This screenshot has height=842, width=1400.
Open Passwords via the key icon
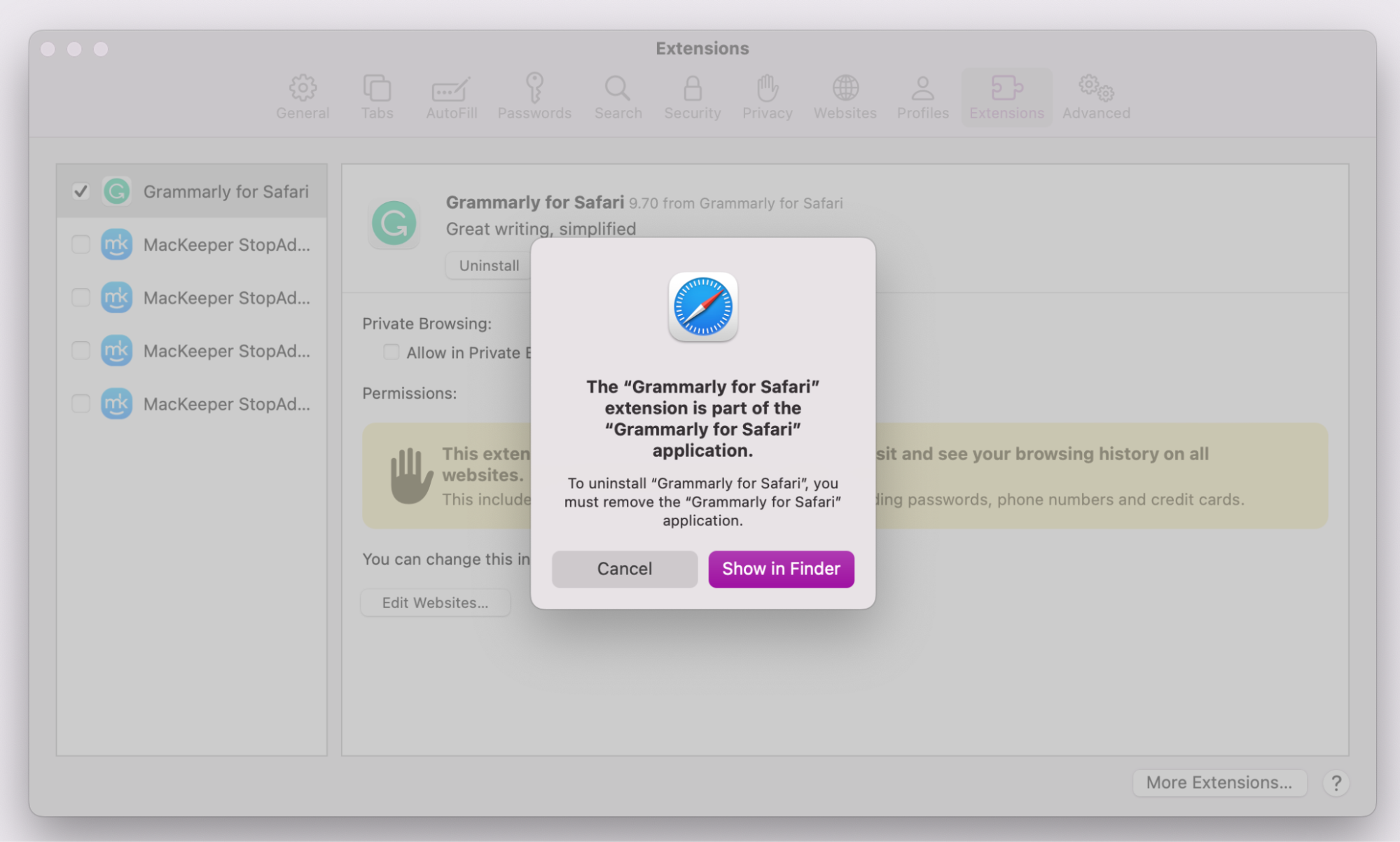pos(534,97)
